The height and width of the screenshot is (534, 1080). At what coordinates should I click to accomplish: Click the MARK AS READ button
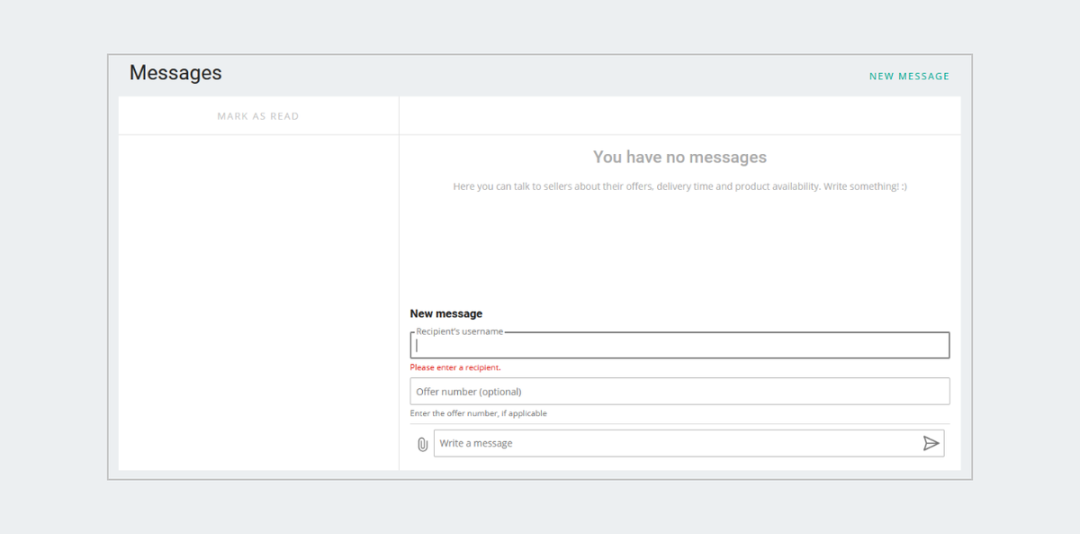pyautogui.click(x=258, y=116)
